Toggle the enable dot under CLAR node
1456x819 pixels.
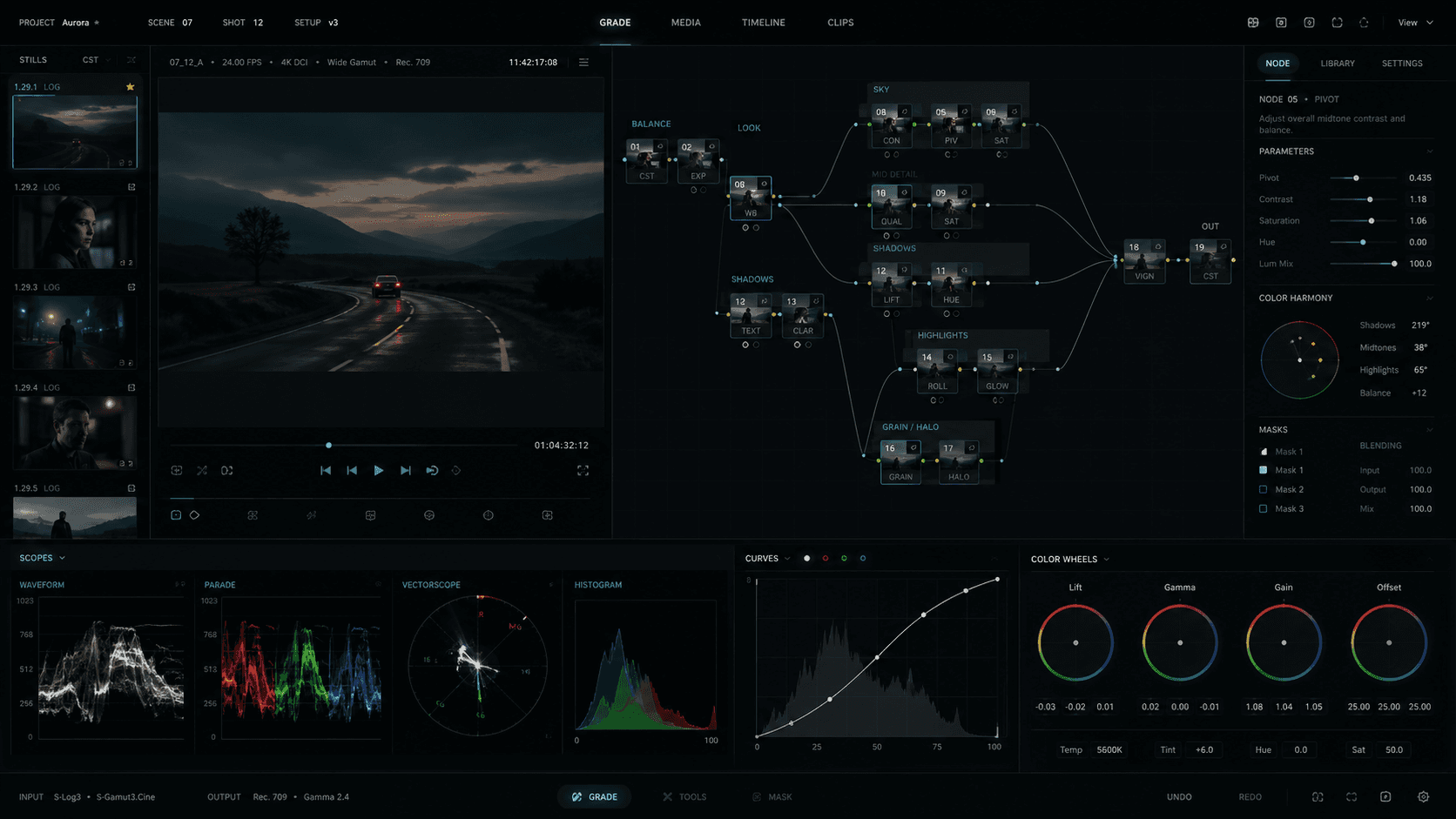pyautogui.click(x=798, y=345)
